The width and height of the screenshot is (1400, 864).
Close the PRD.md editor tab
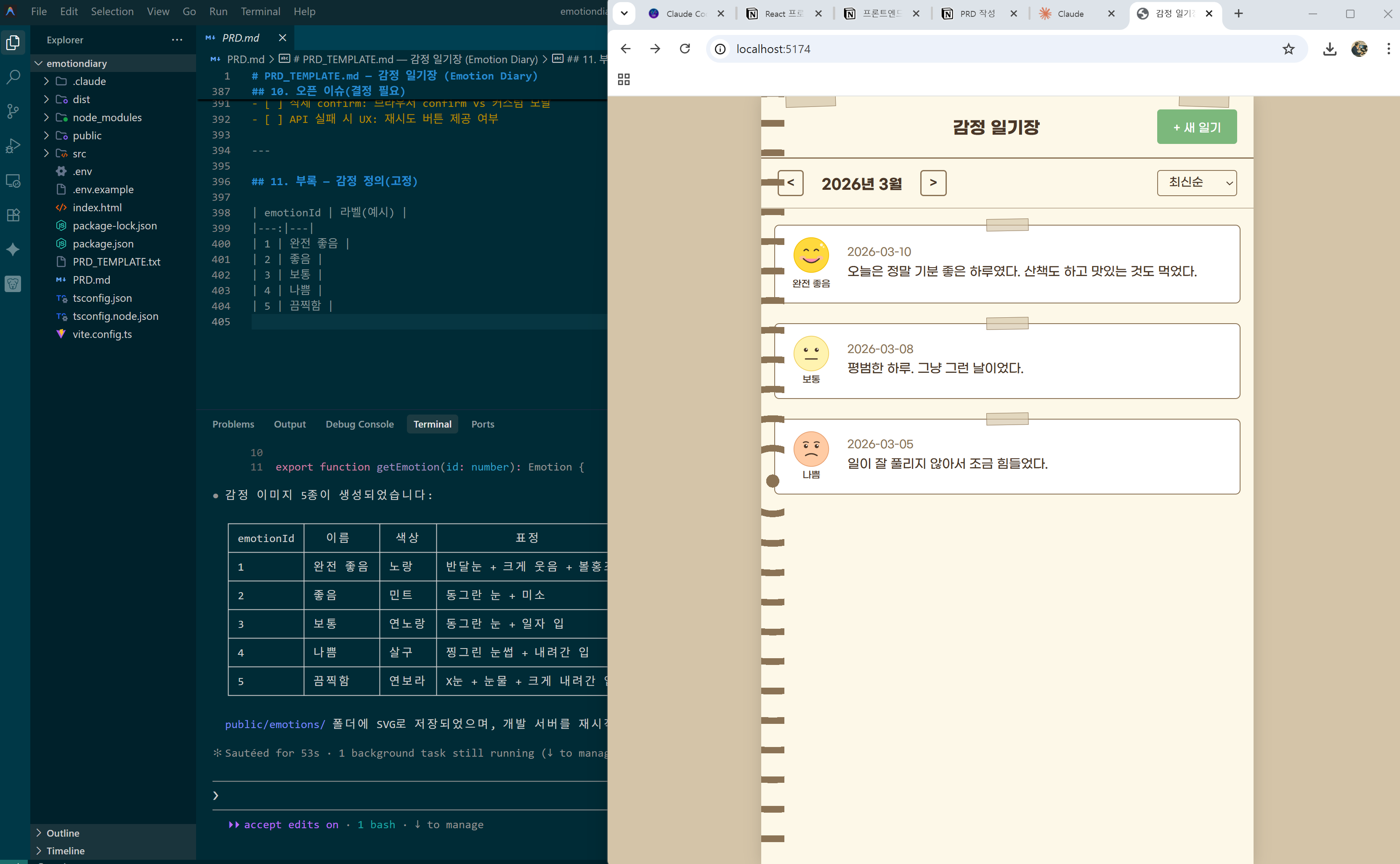[x=282, y=38]
